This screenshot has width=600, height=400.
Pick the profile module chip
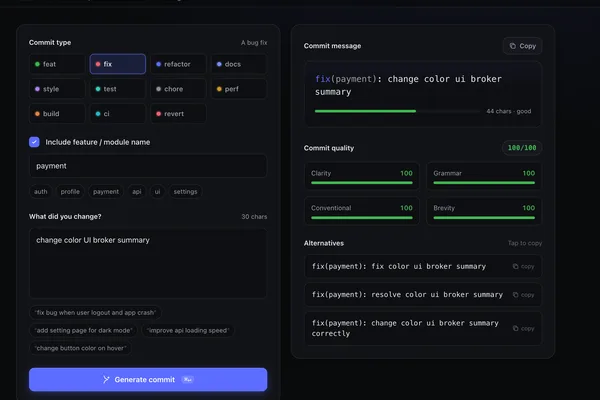70,191
